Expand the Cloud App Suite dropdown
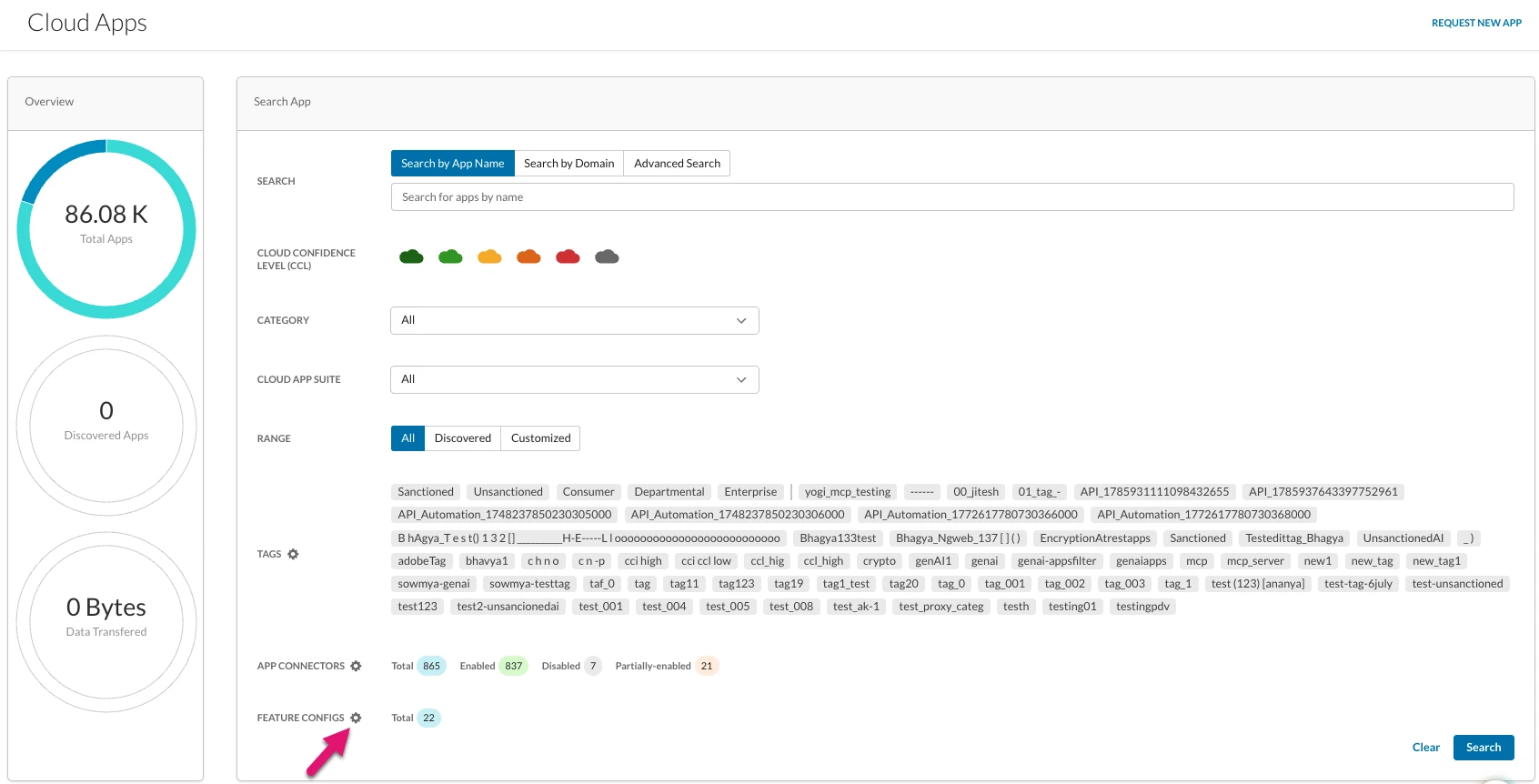1539x784 pixels. point(575,379)
